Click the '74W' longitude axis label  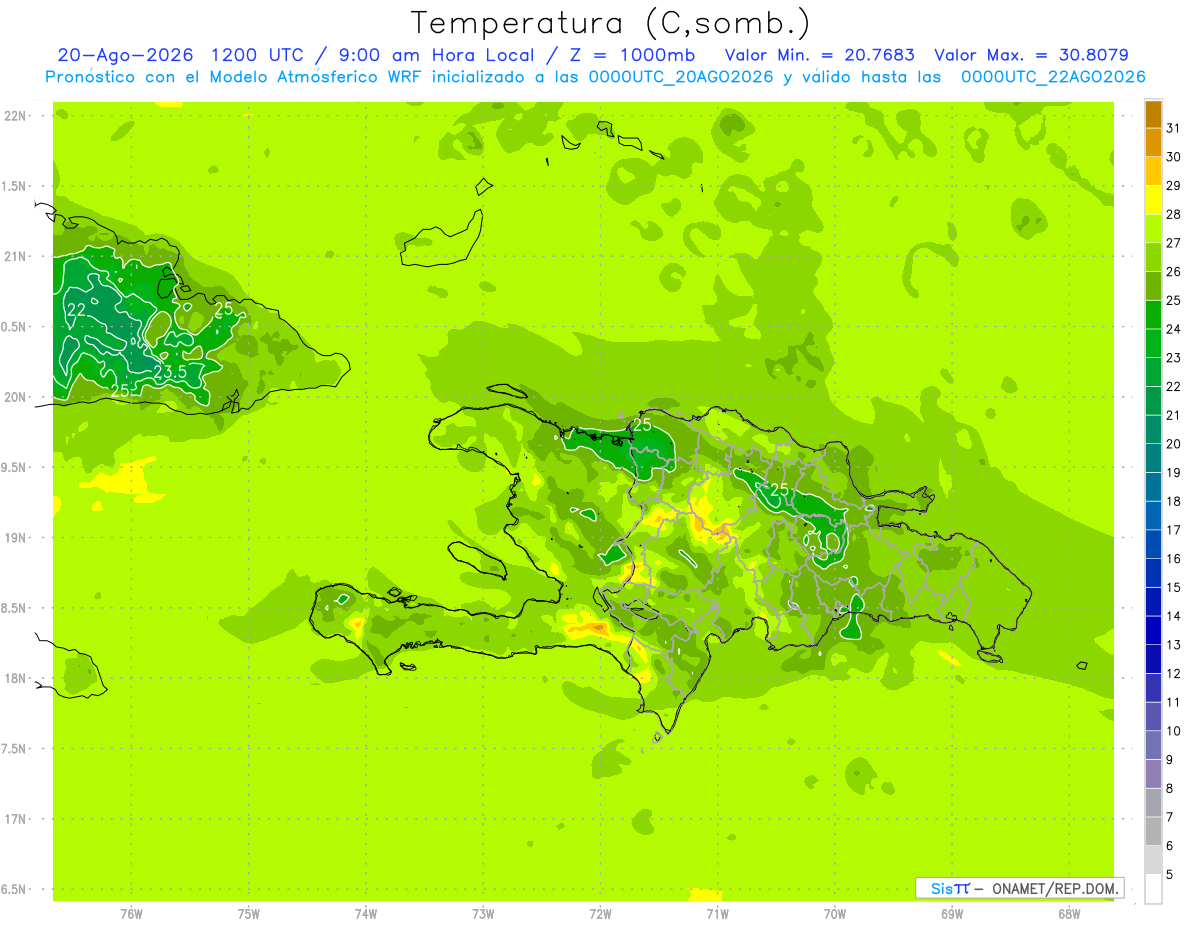[366, 913]
